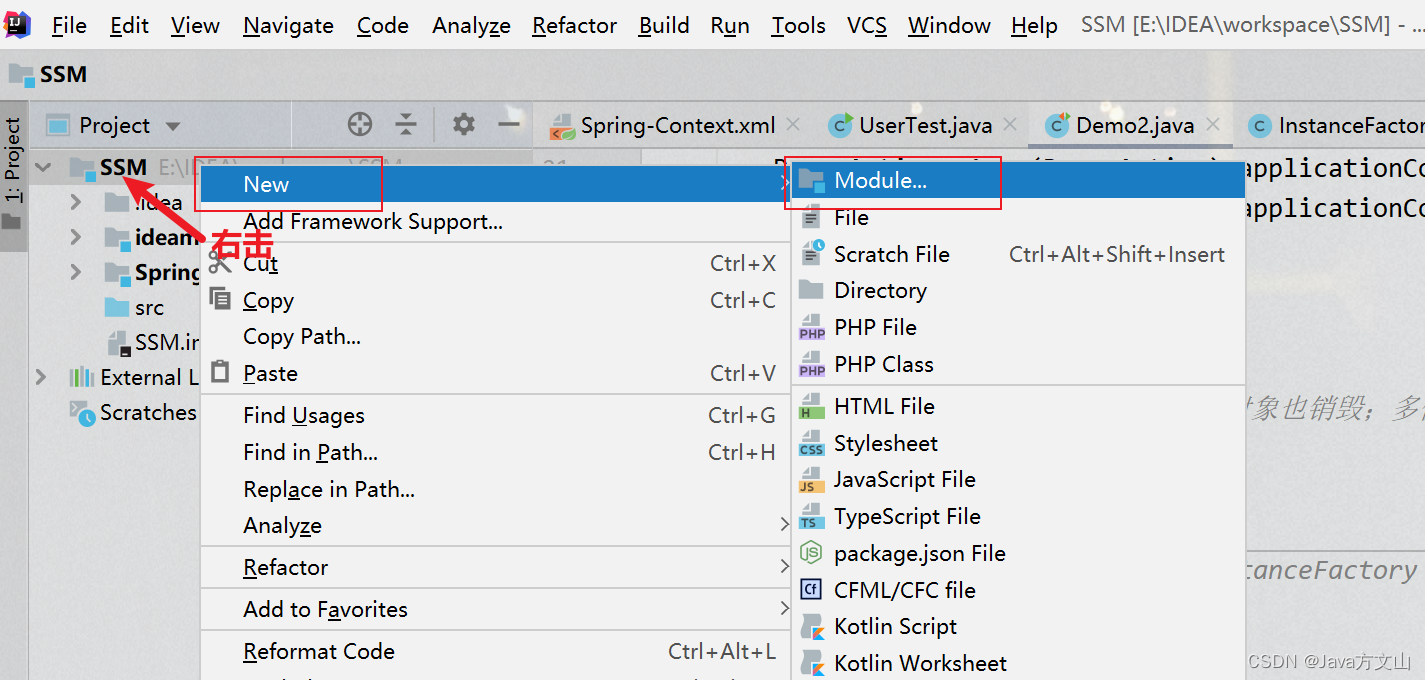Click the scissors Cut icon in context menu
The width and height of the screenshot is (1425, 680).
tap(220, 262)
